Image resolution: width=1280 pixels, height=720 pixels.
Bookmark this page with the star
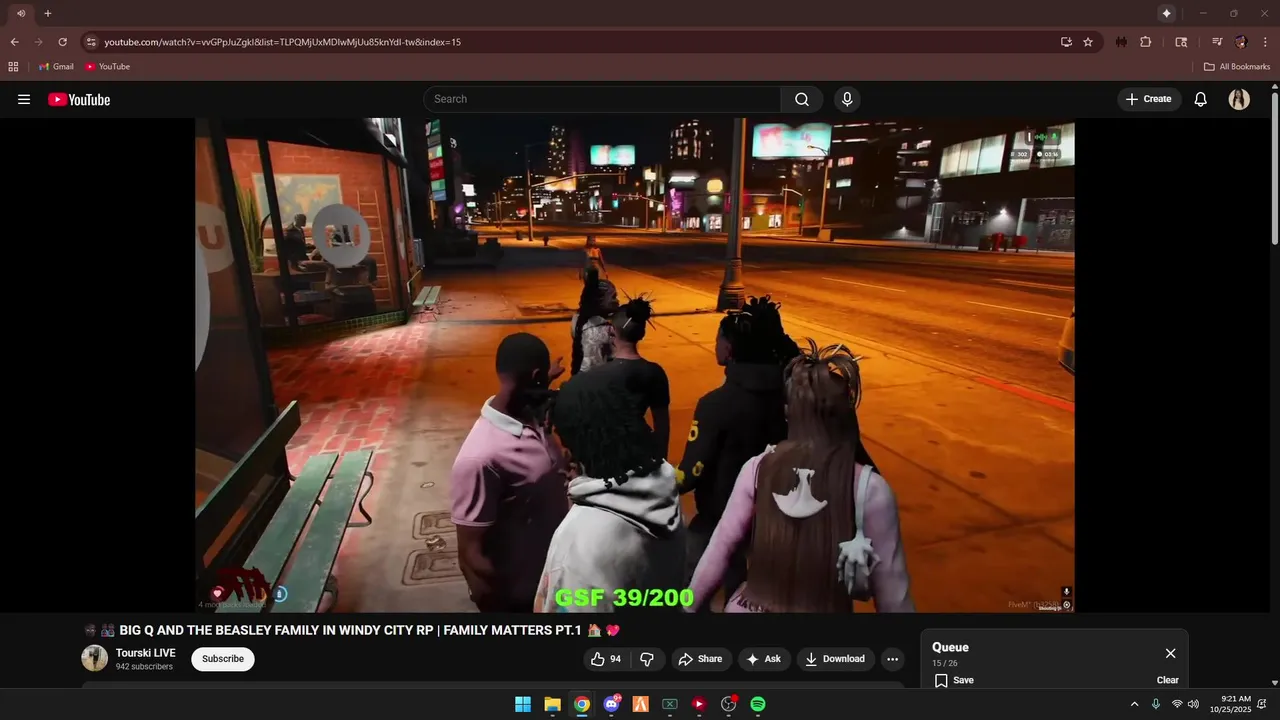coord(1088,42)
